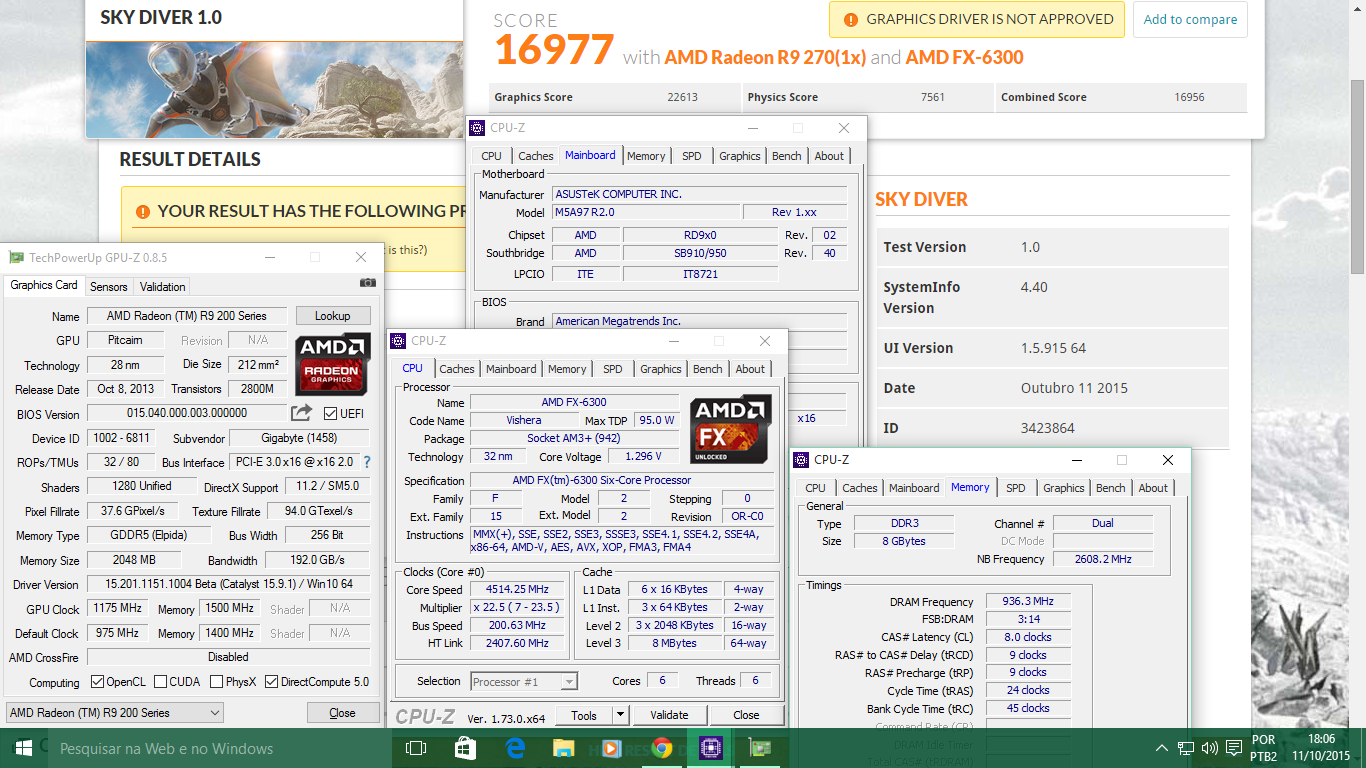Switch to the Sensors tab in GPU-Z

click(109, 287)
